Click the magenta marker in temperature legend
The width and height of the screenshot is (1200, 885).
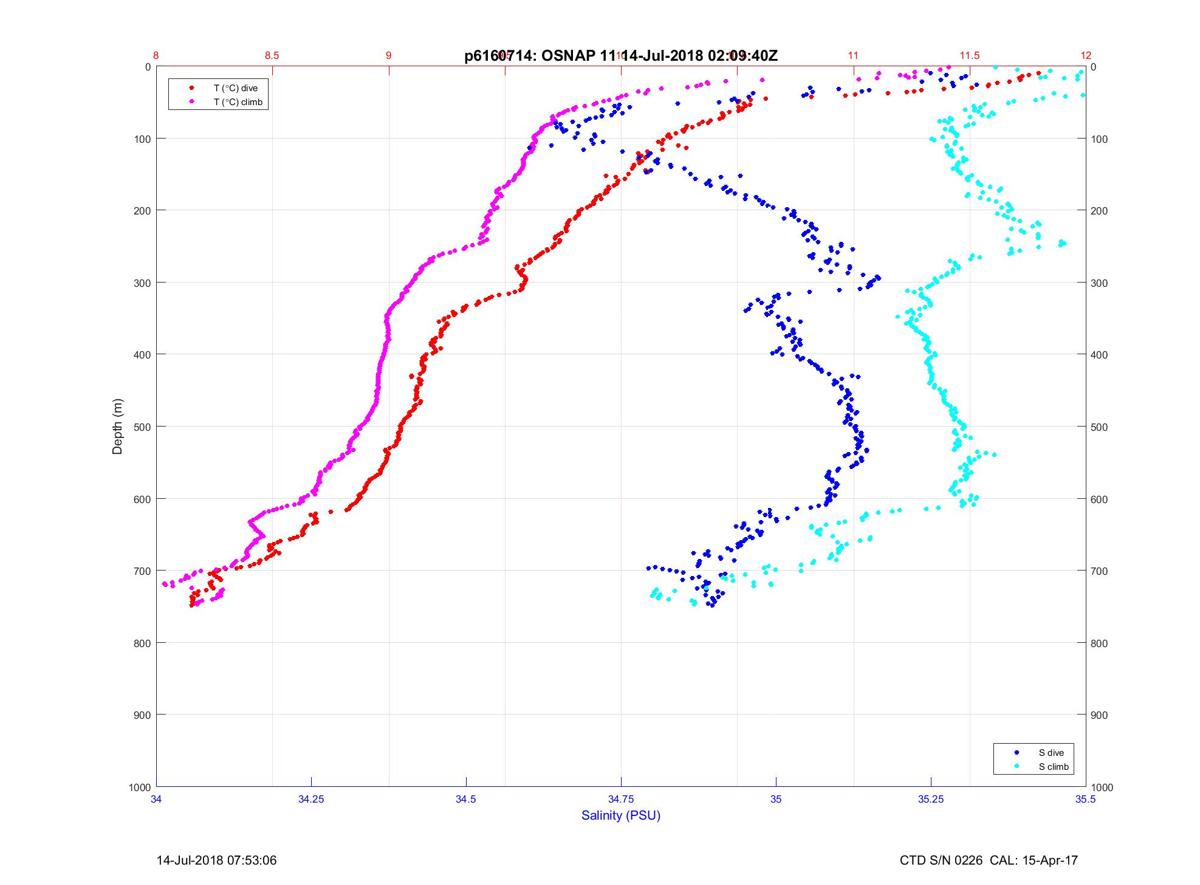[x=192, y=102]
